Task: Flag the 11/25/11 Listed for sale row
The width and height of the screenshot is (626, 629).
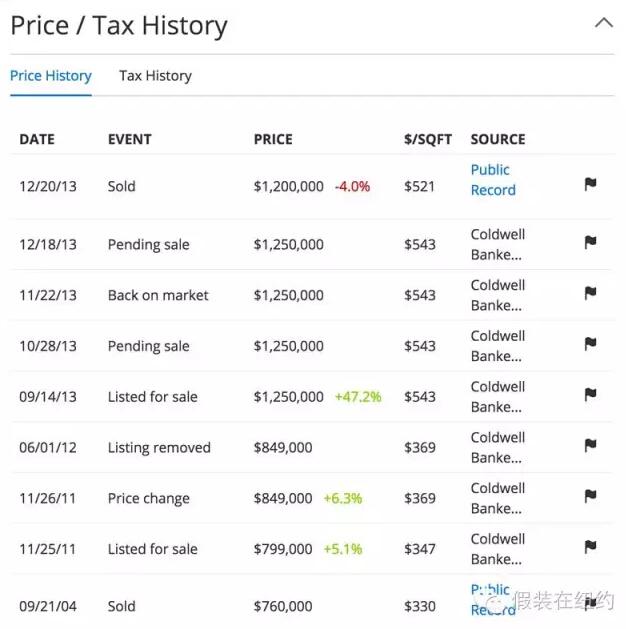Action: pos(590,547)
